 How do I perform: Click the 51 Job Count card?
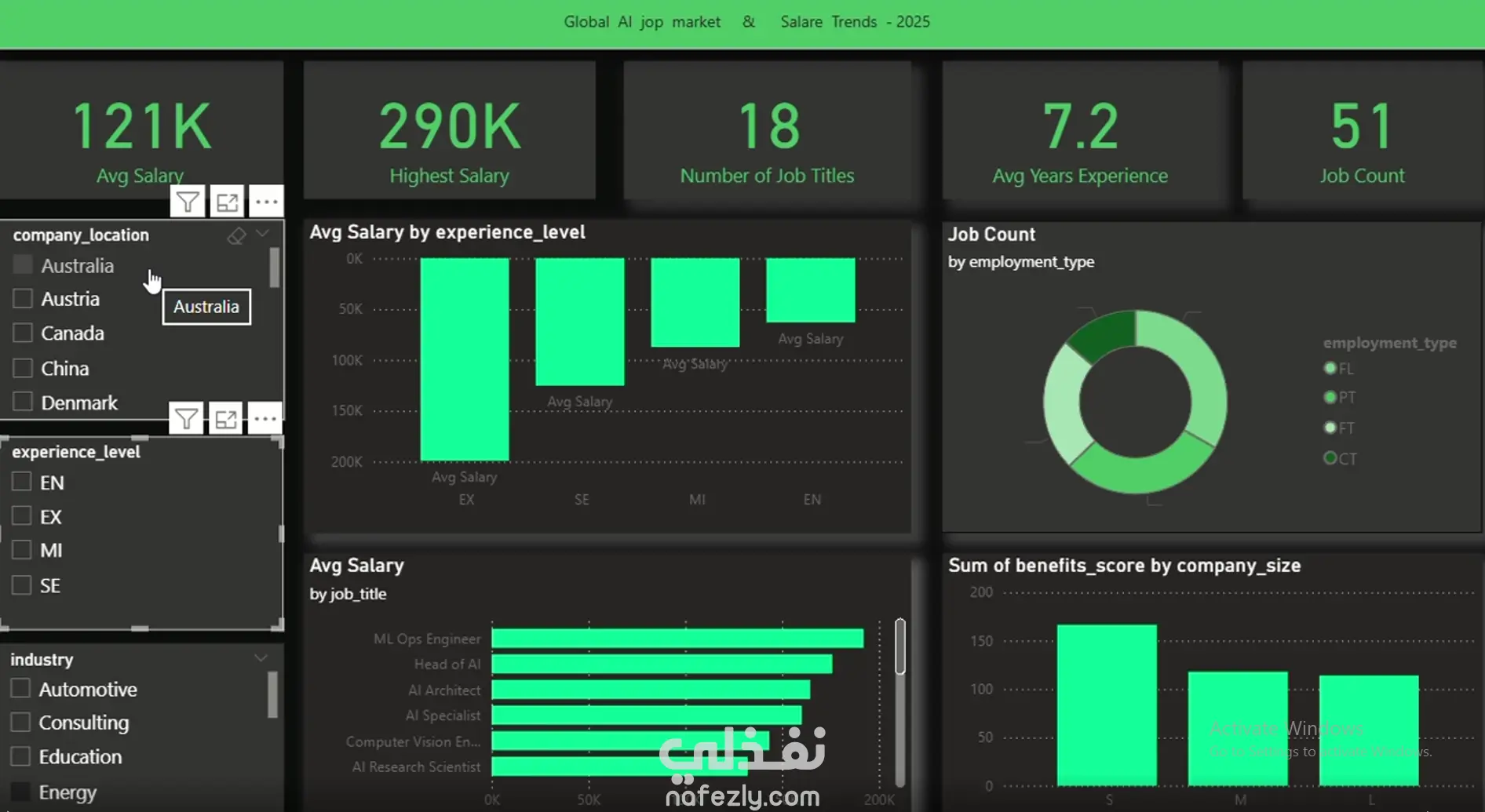[1363, 130]
